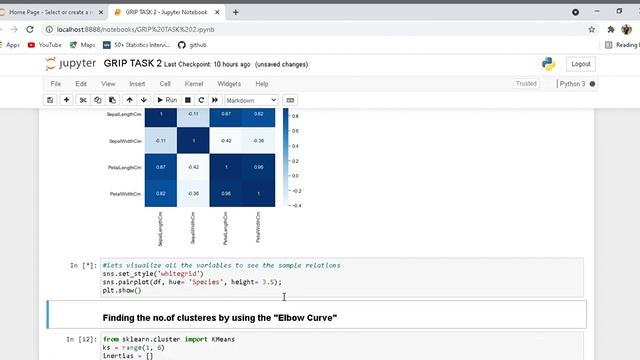Open the Maps bookmark
Viewport: 640px width, 360px height.
click(82, 45)
